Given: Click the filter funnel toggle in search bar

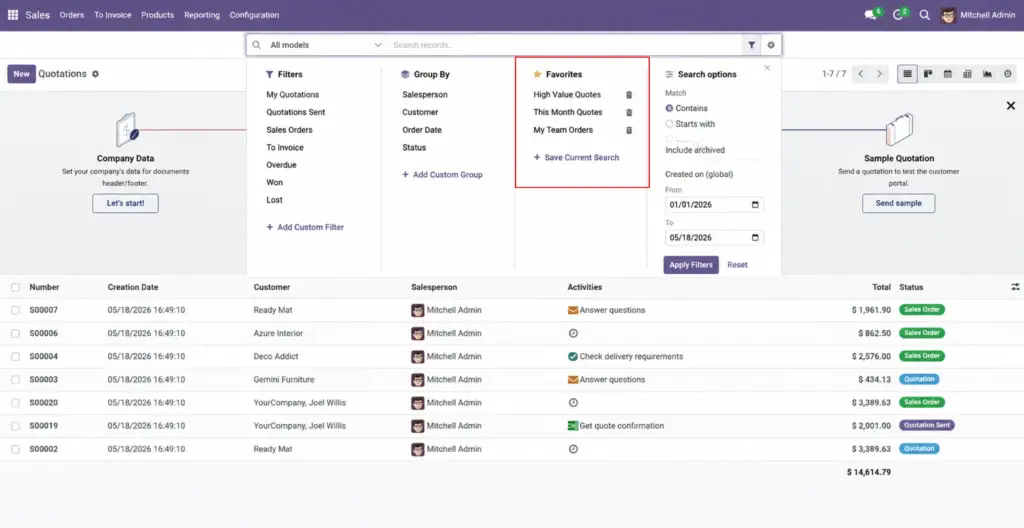Looking at the screenshot, I should tap(752, 45).
